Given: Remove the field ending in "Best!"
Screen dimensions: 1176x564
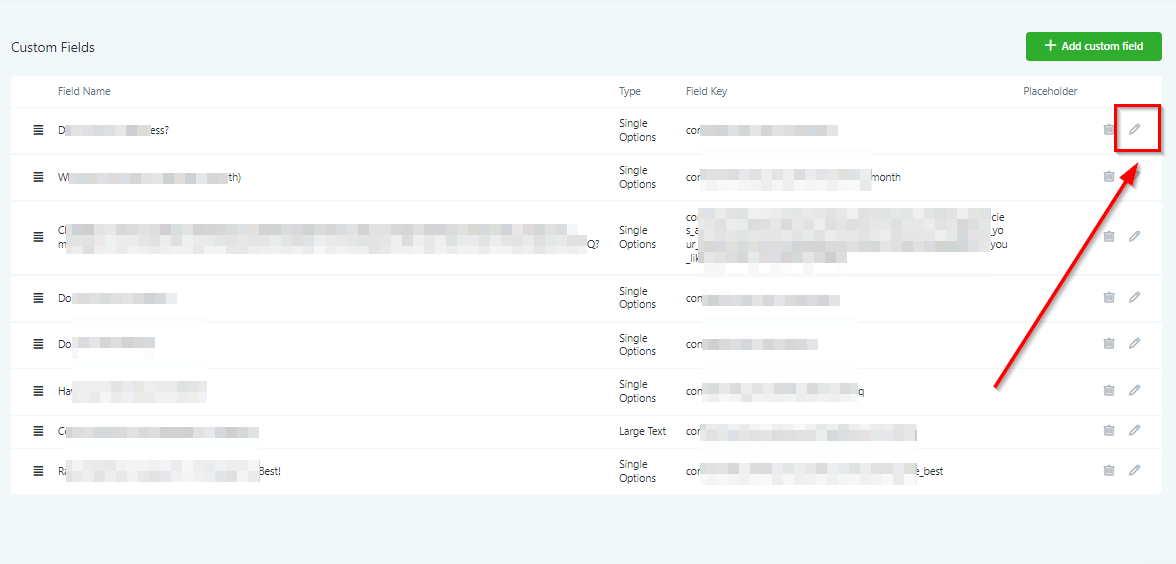Looking at the screenshot, I should pyautogui.click(x=1108, y=470).
